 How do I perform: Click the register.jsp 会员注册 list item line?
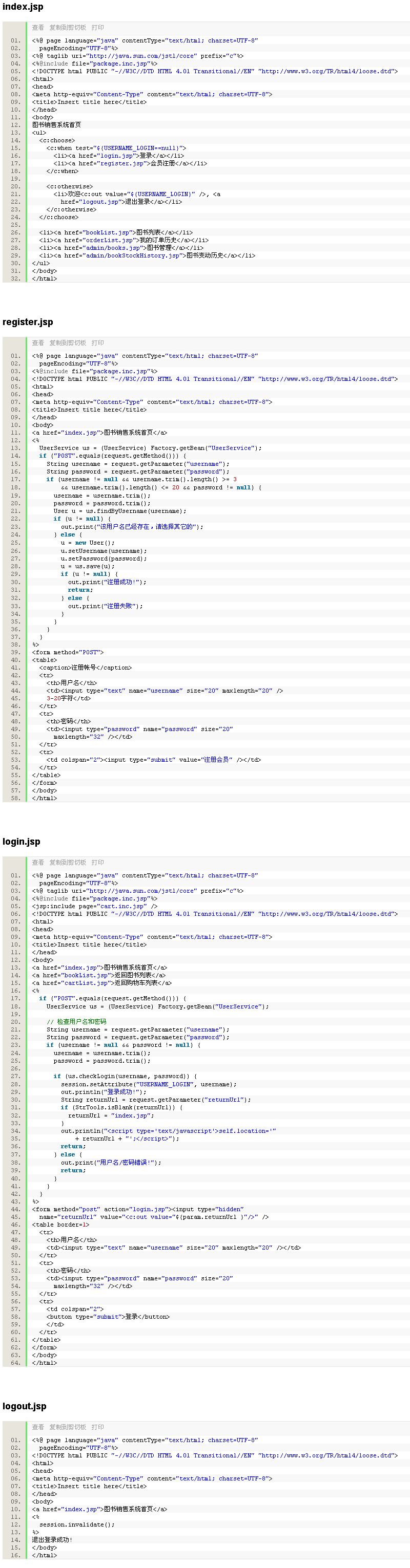[130, 163]
